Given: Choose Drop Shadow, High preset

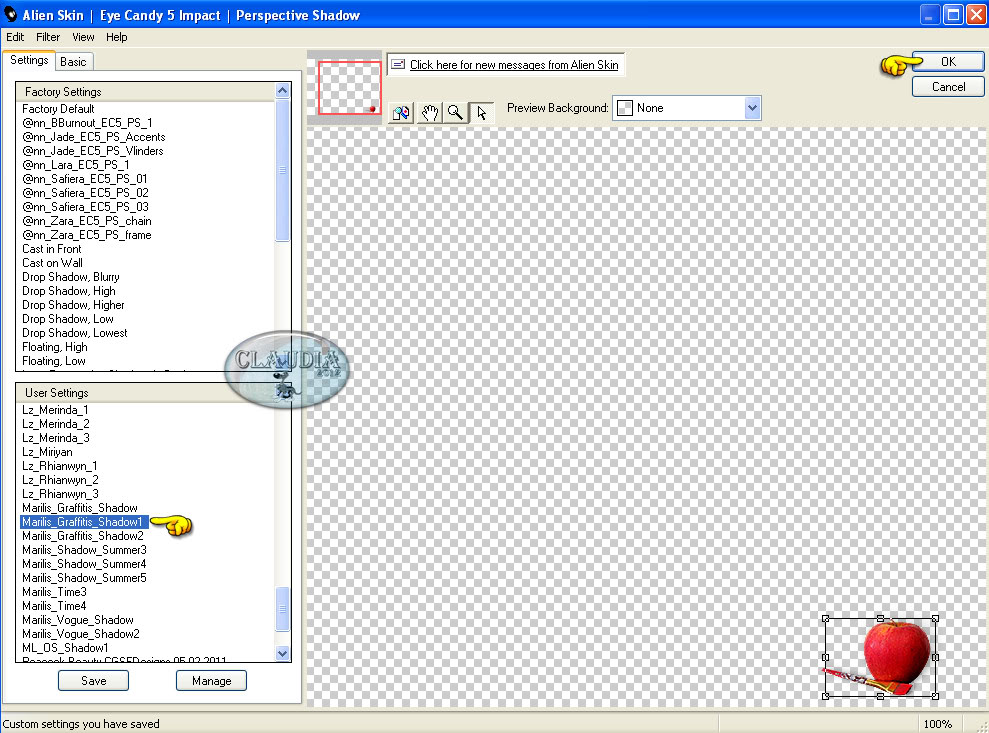Looking at the screenshot, I should [69, 291].
